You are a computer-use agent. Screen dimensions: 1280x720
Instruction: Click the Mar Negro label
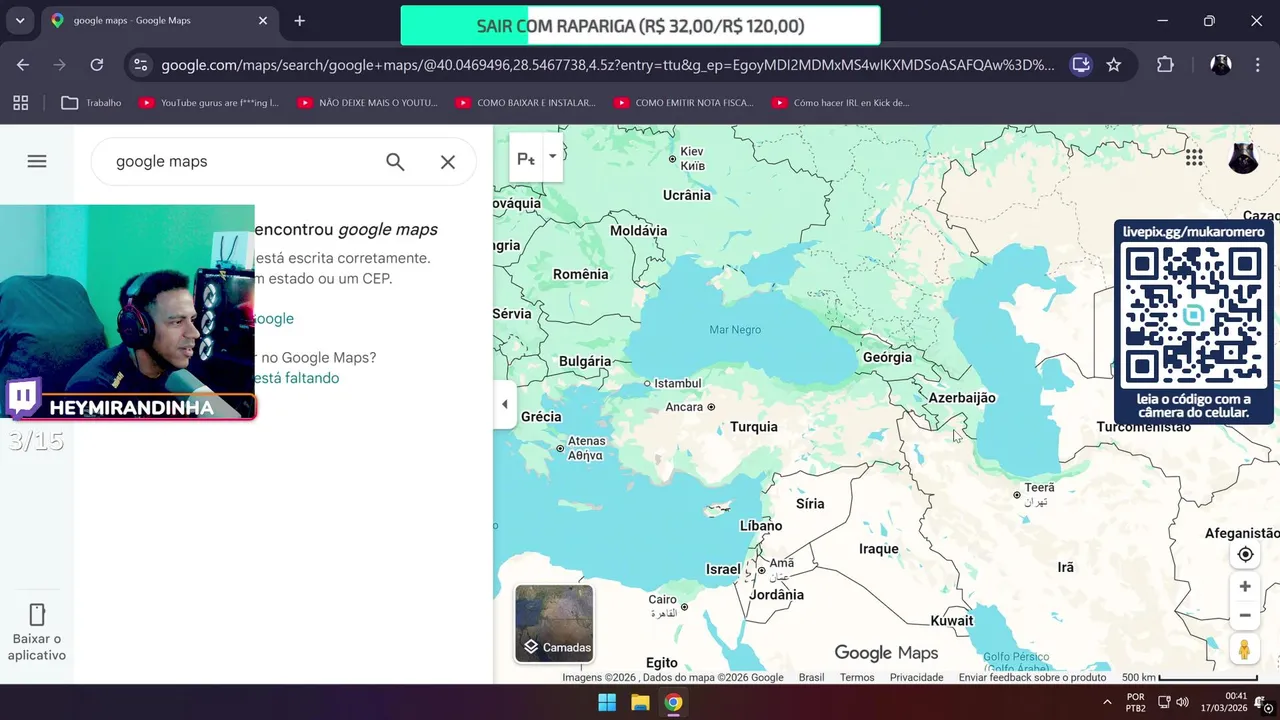[x=735, y=330]
